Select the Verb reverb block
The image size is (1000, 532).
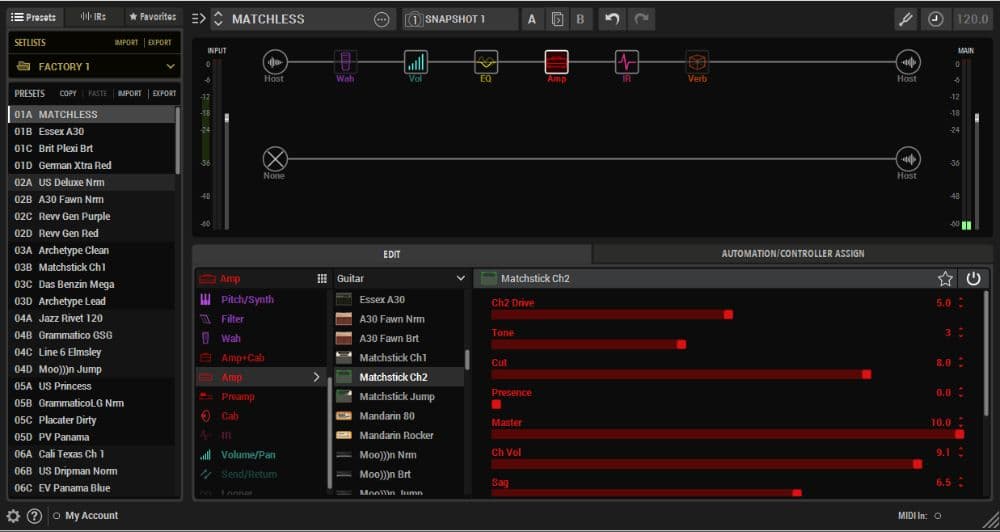(697, 62)
